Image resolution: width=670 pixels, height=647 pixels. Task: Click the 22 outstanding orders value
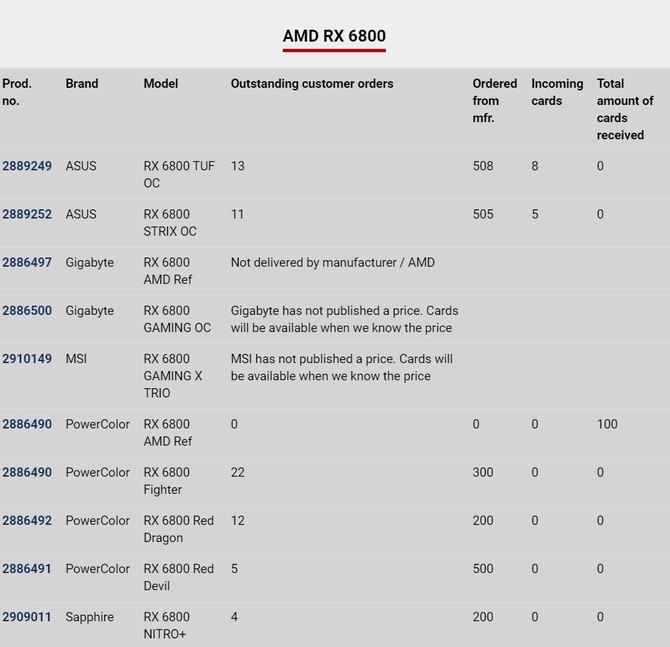238,473
